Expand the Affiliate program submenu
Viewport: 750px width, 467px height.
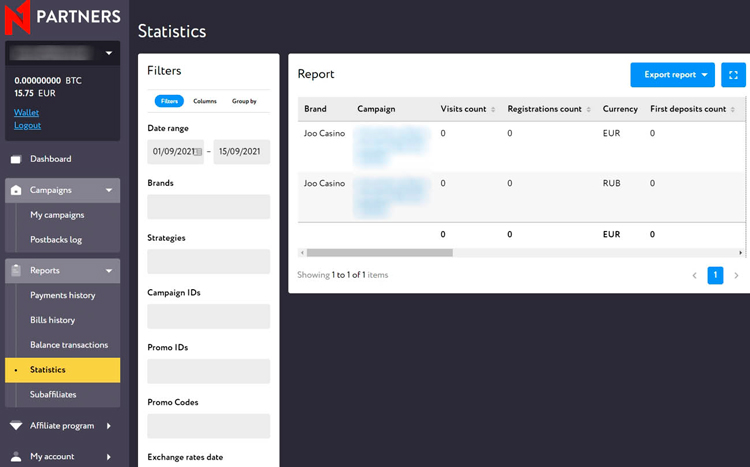109,425
